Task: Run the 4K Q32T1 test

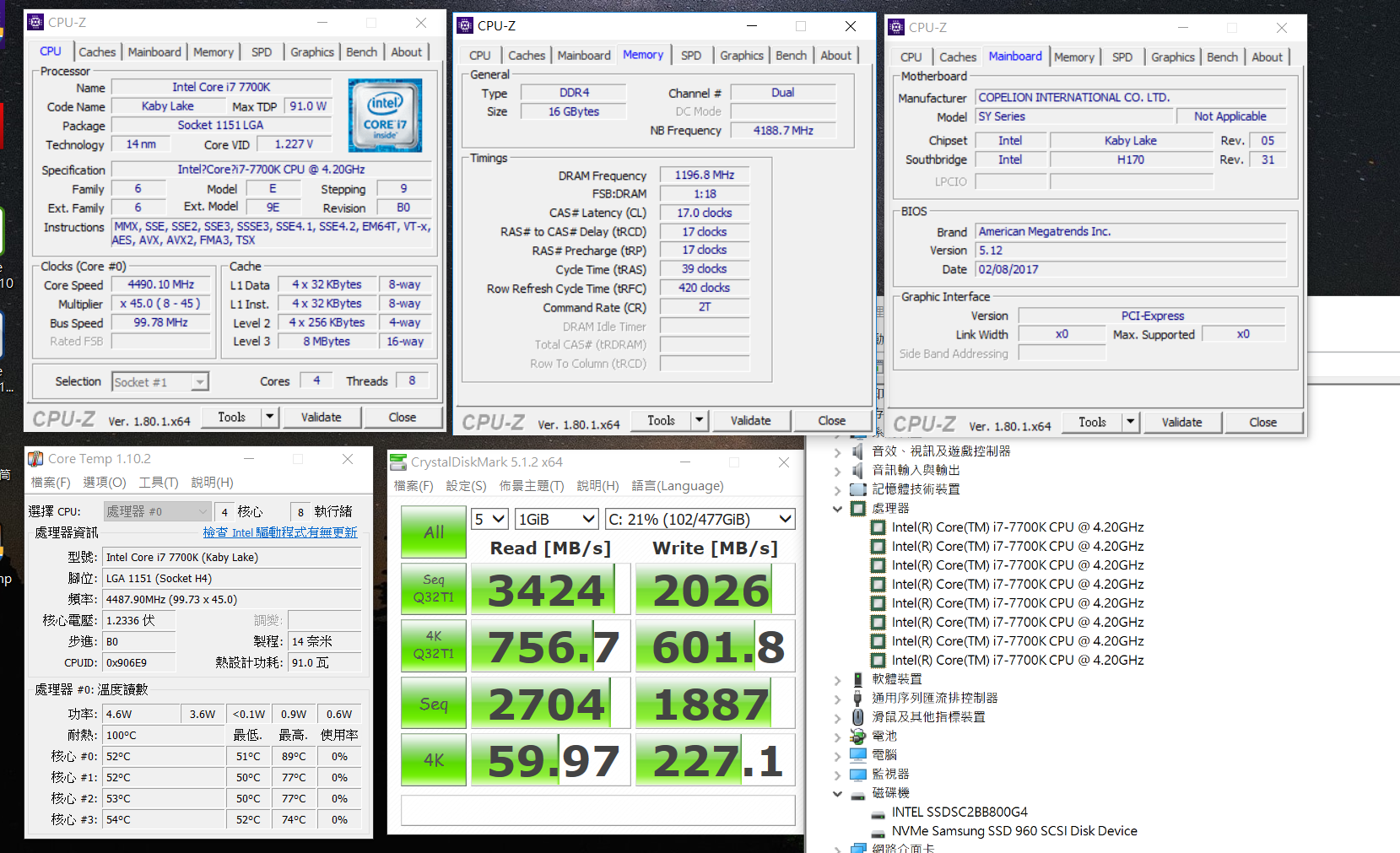Action: coord(434,645)
